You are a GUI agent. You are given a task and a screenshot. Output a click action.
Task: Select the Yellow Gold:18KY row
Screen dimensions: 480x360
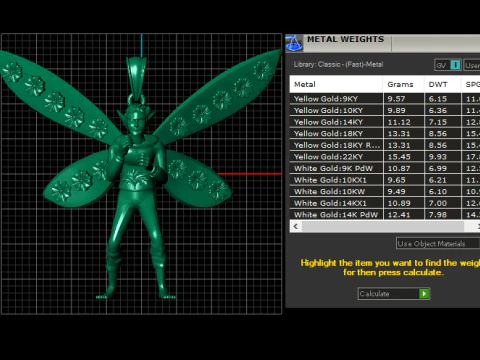click(x=385, y=134)
